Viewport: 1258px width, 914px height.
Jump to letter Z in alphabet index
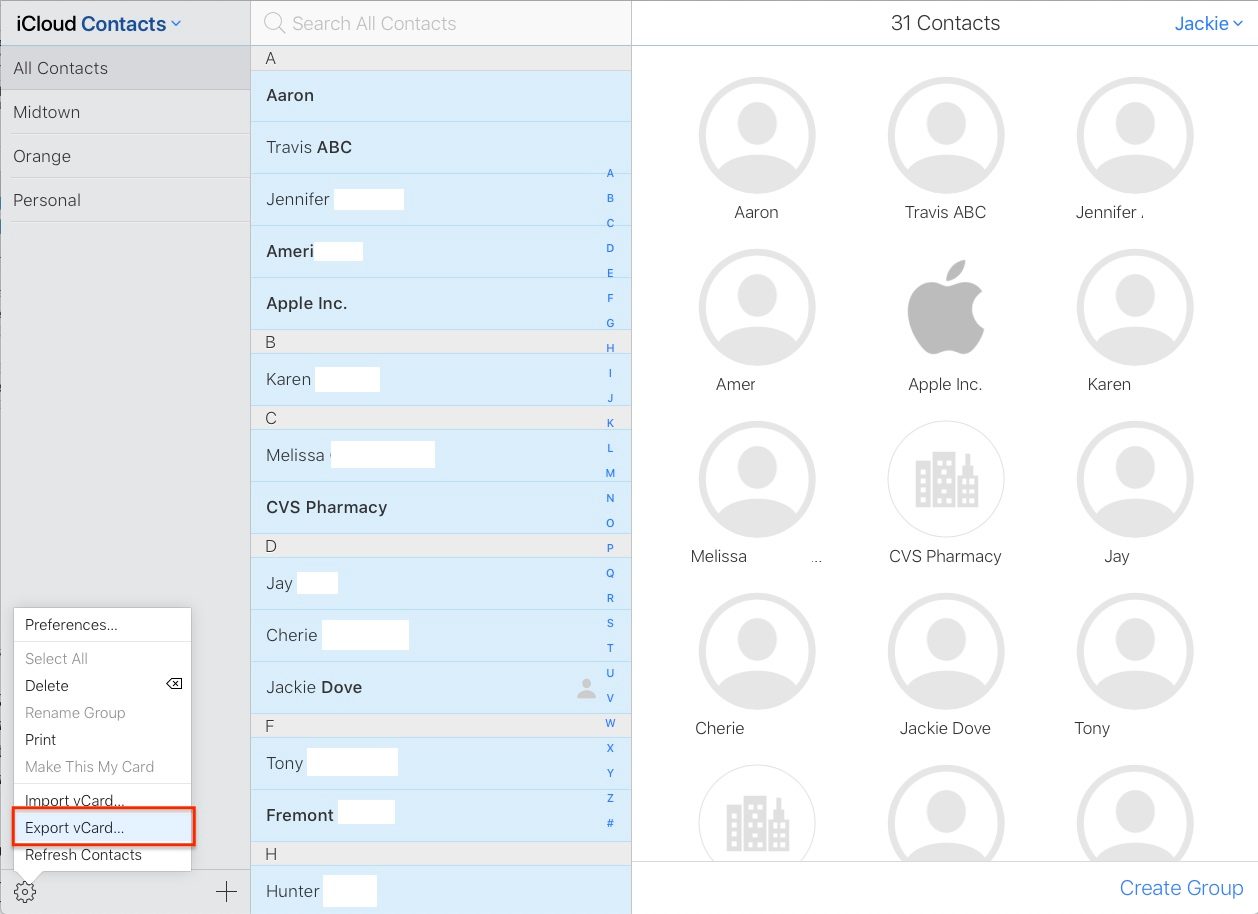point(610,798)
